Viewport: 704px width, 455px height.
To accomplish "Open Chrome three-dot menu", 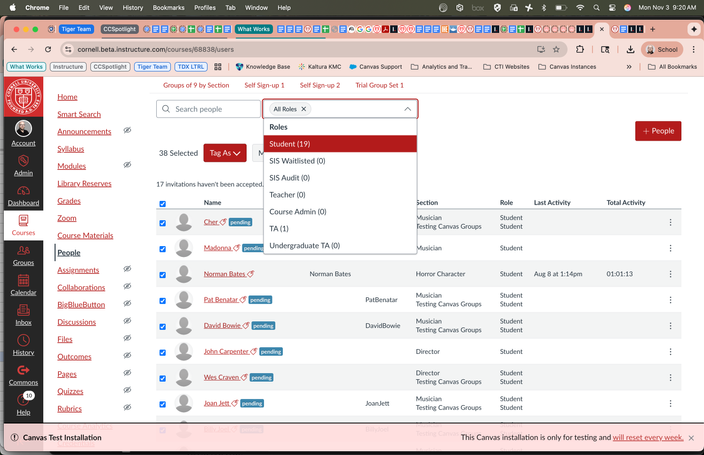I will 694,49.
